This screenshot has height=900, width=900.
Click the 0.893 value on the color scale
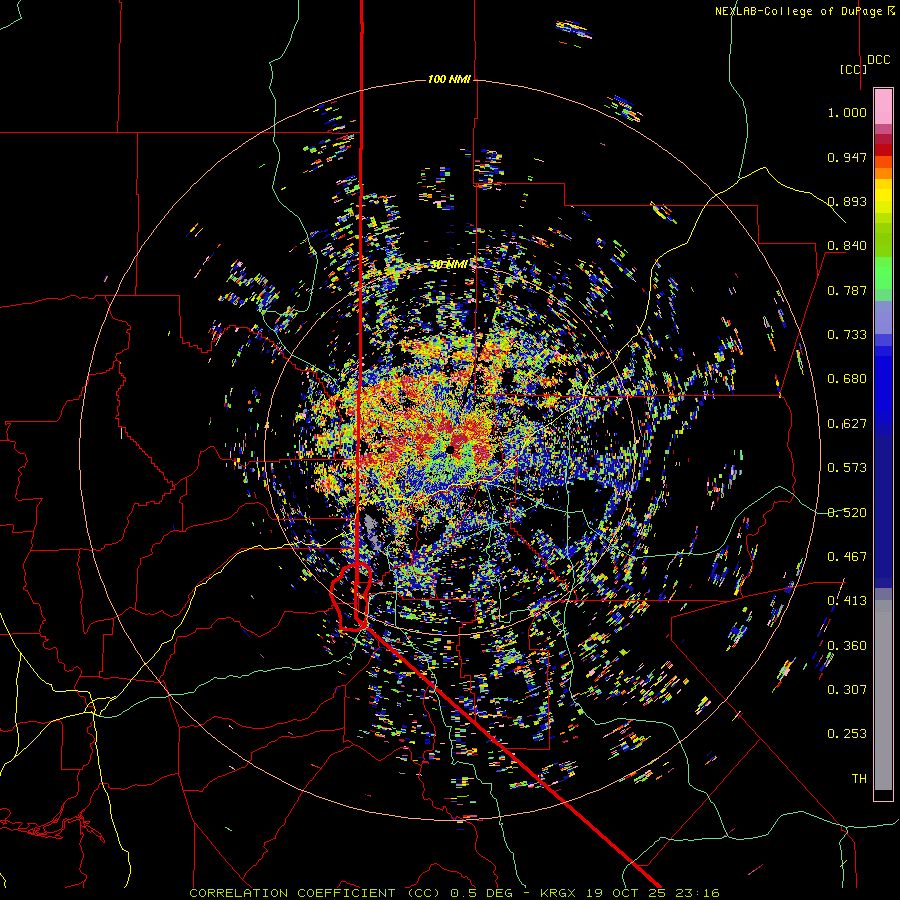pos(847,201)
